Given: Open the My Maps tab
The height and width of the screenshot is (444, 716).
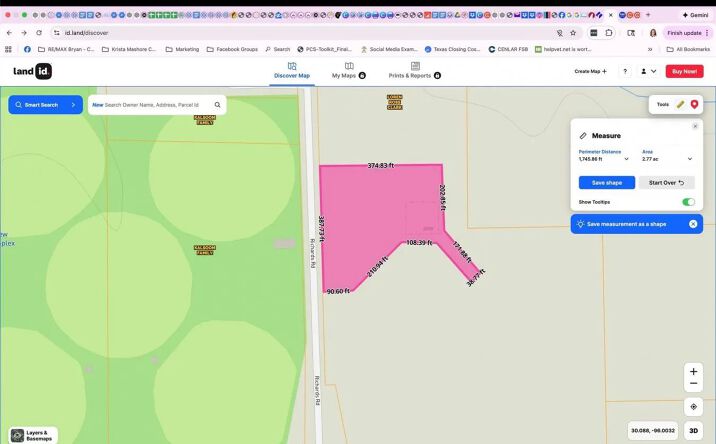Looking at the screenshot, I should [348, 71].
